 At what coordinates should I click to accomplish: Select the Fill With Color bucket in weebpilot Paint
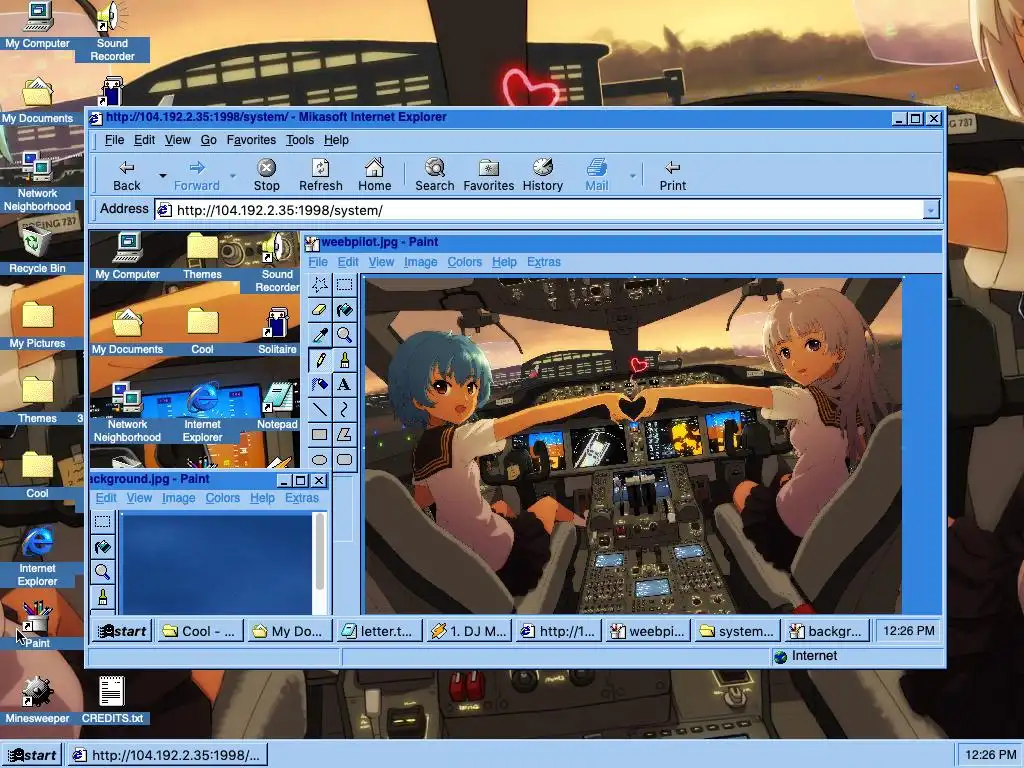click(344, 310)
